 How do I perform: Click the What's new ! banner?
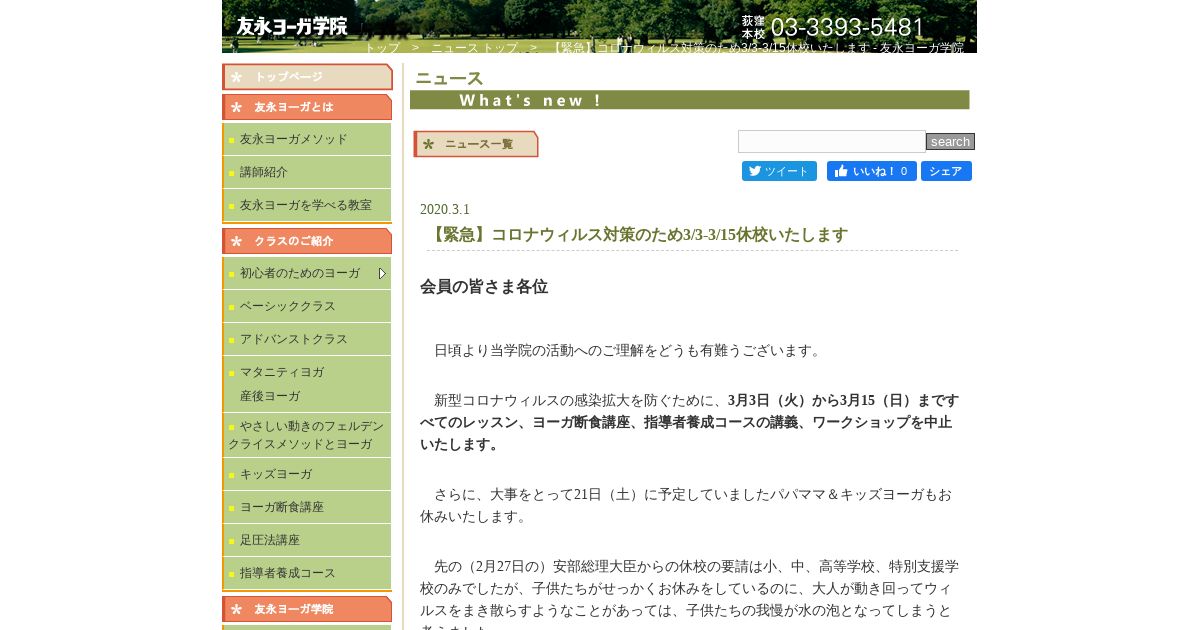click(689, 100)
